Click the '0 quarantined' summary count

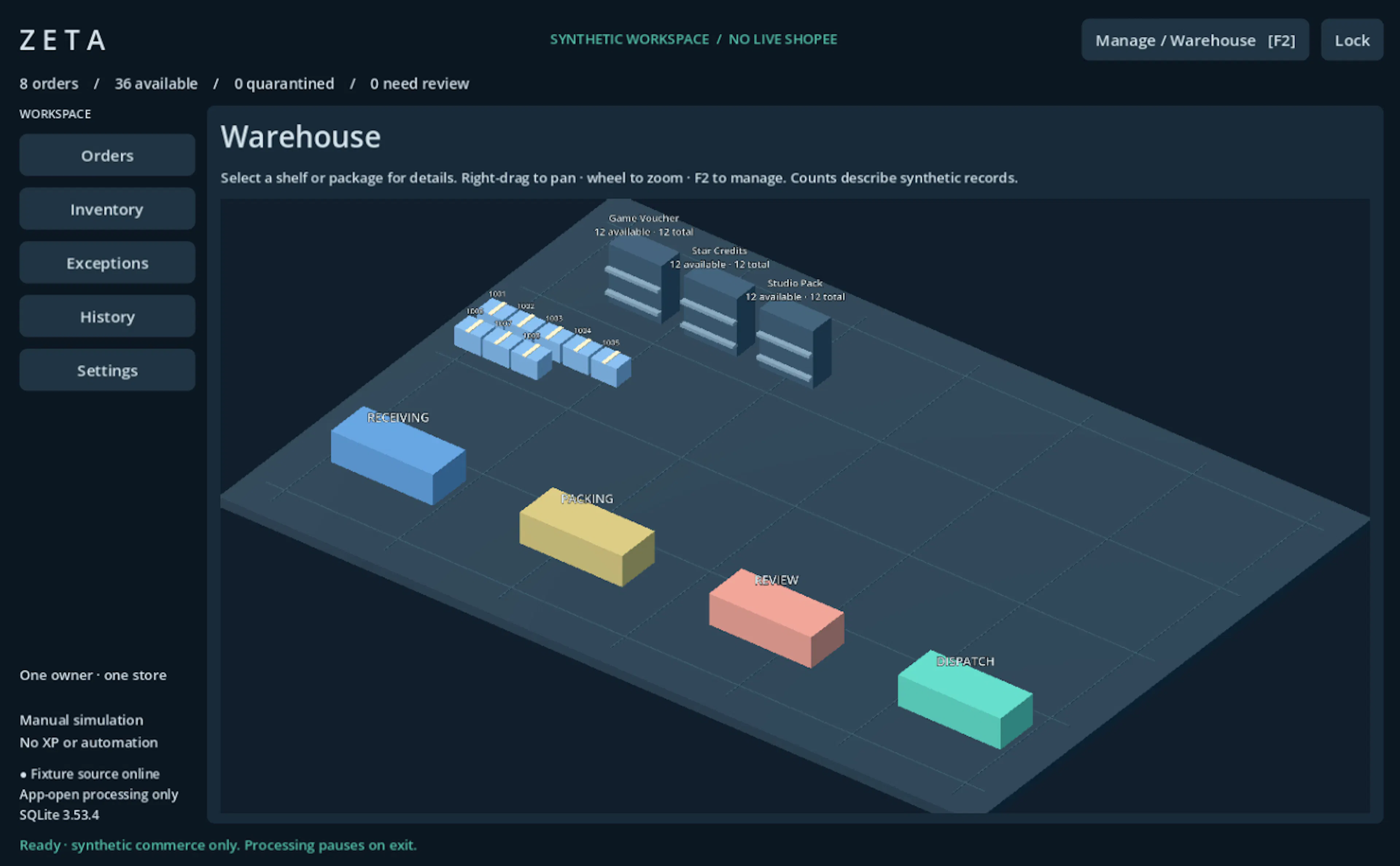[x=284, y=83]
